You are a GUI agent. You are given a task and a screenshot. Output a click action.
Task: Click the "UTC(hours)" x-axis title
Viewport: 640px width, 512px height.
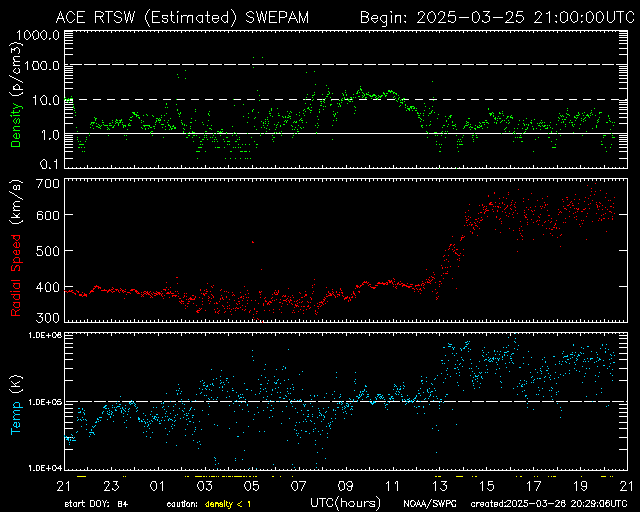pos(345,502)
